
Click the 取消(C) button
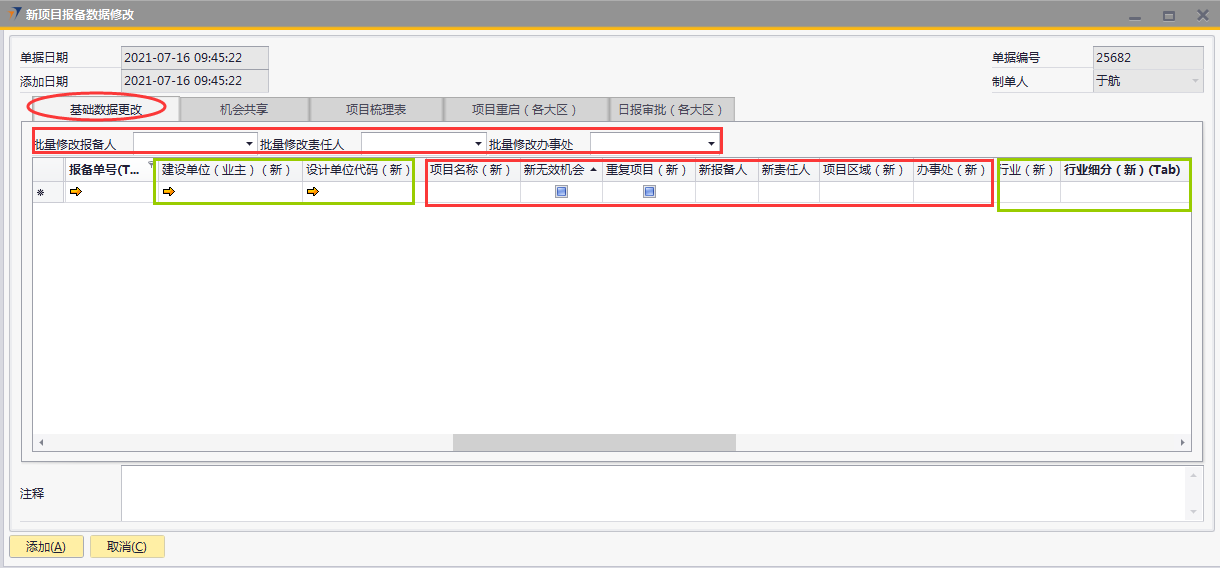tap(127, 547)
